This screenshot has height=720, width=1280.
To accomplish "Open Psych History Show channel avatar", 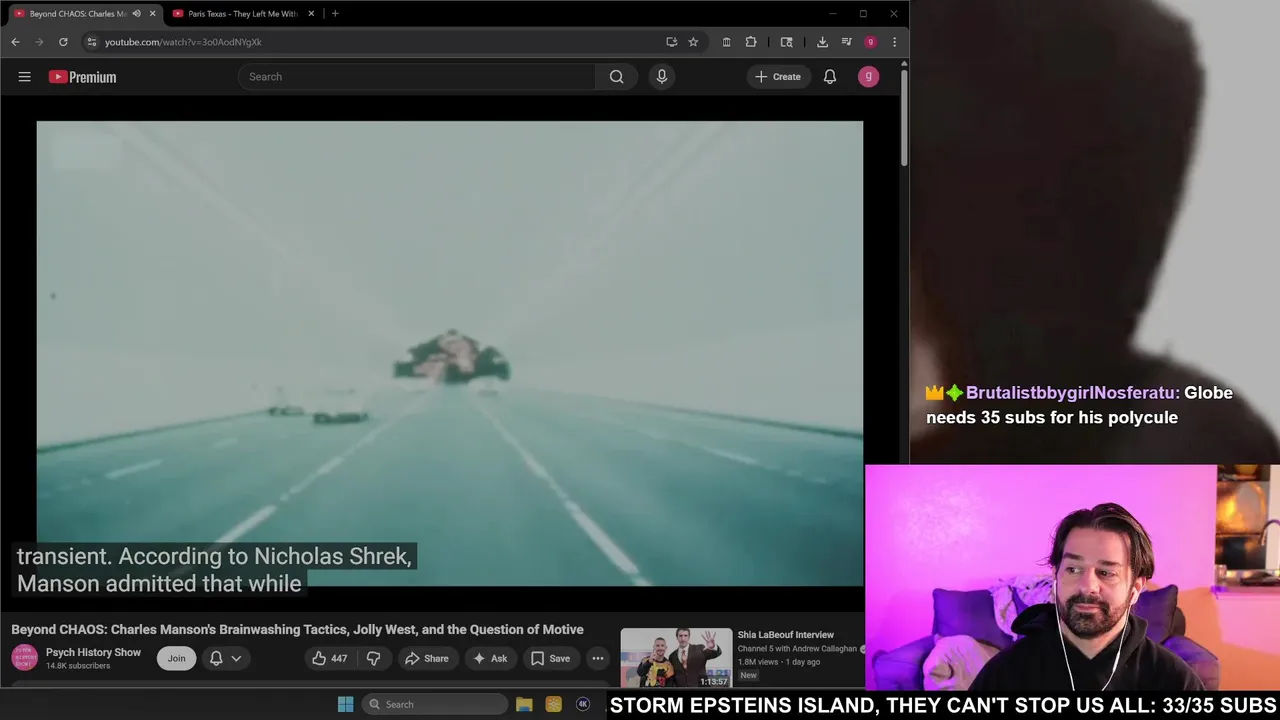I will pos(24,657).
